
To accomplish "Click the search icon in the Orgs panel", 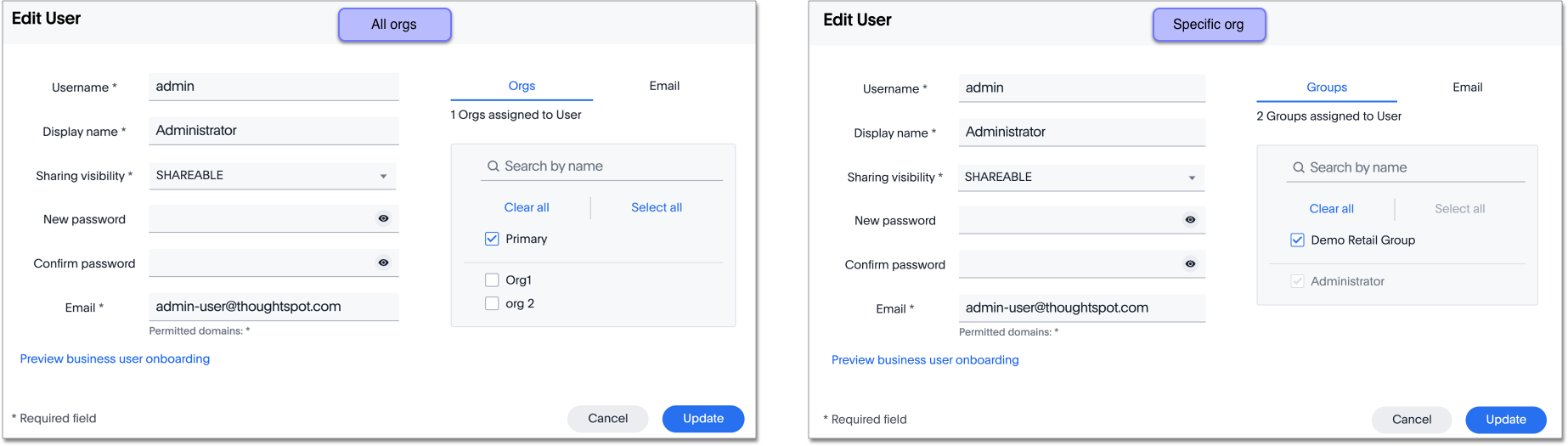I will (x=493, y=167).
